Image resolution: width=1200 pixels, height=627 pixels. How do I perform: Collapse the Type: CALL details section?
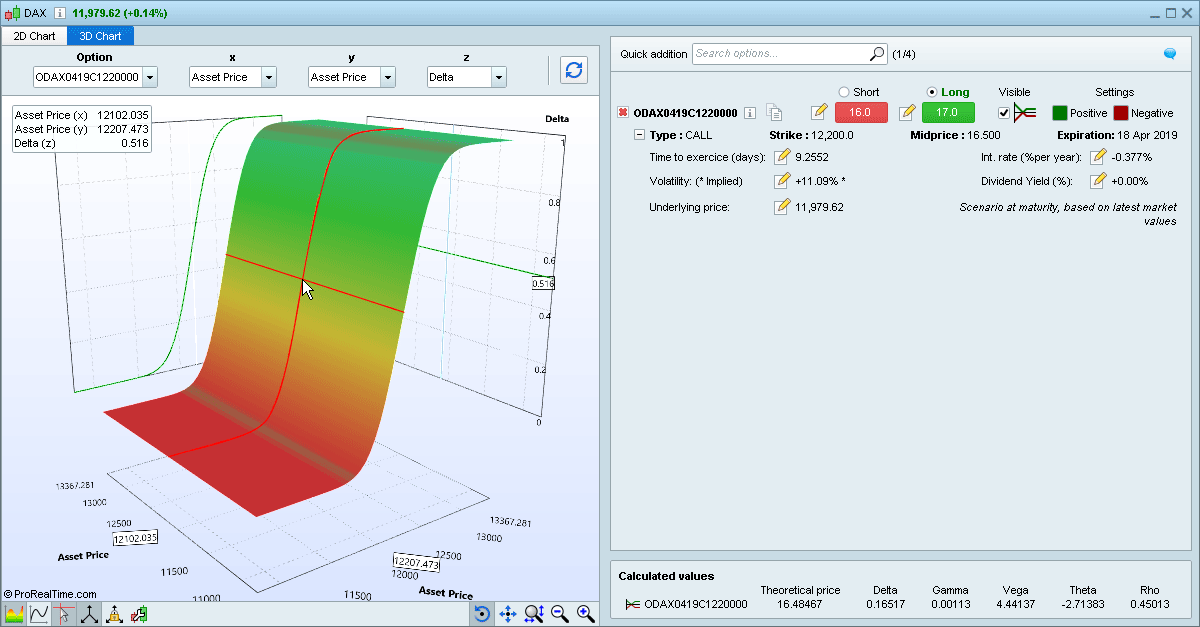pyautogui.click(x=639, y=134)
